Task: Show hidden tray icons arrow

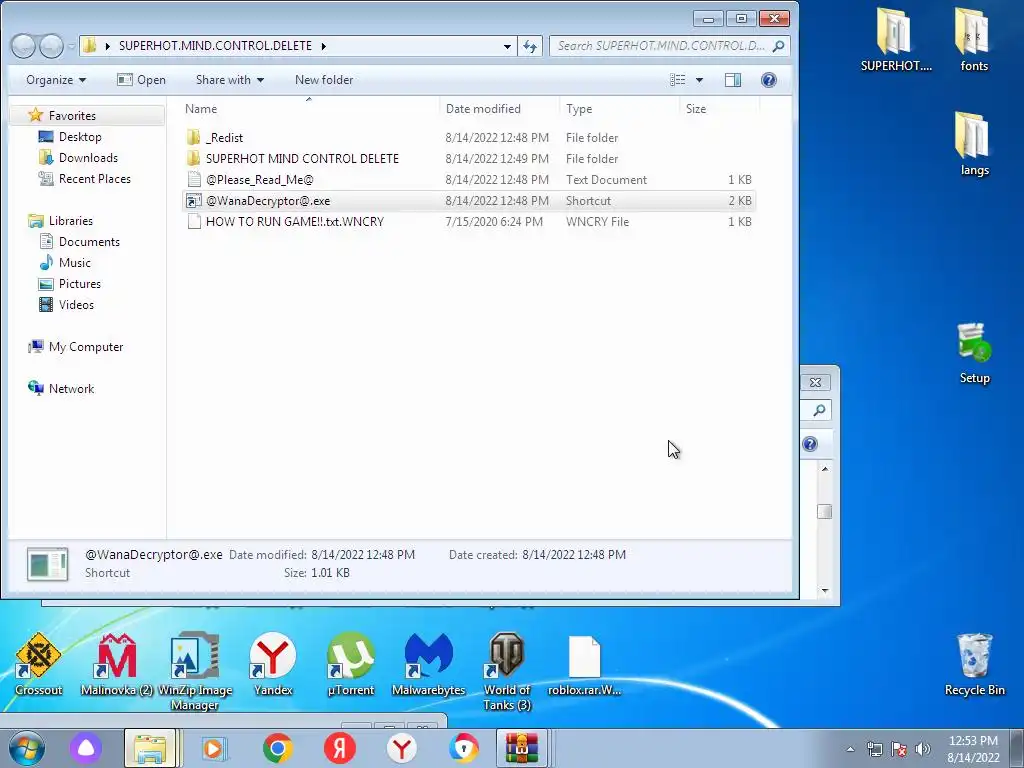Action: (850, 749)
